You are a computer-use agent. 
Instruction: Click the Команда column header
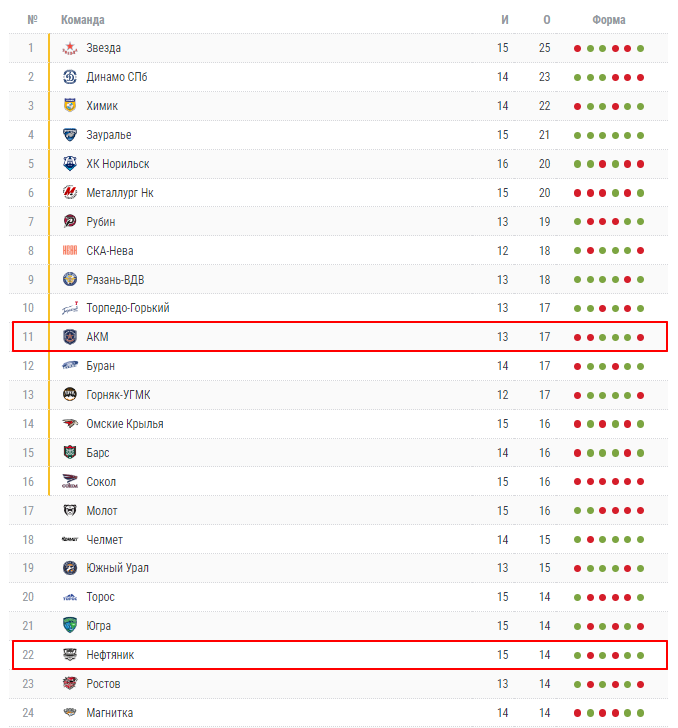pyautogui.click(x=82, y=20)
